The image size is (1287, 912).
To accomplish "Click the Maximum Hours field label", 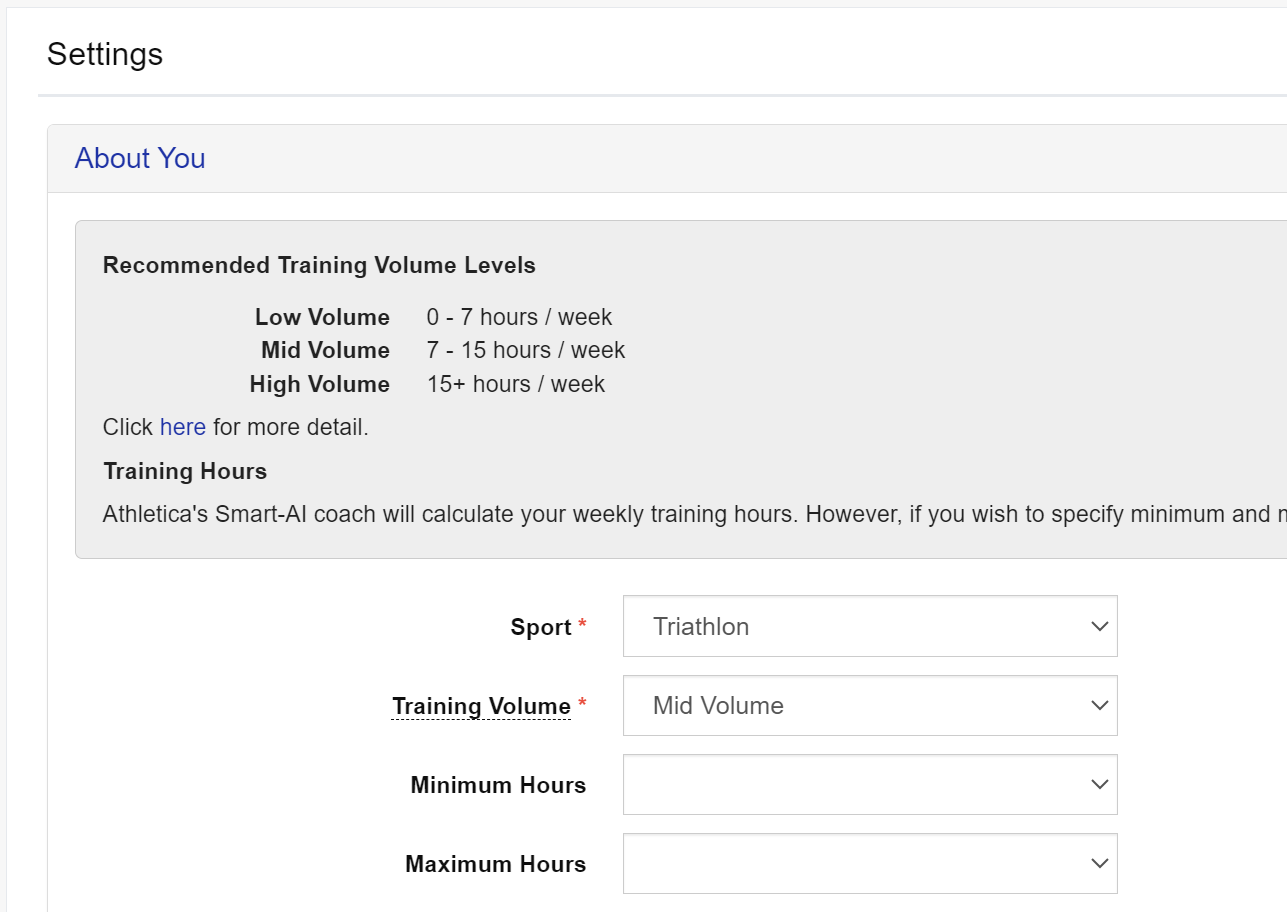I will (x=495, y=865).
